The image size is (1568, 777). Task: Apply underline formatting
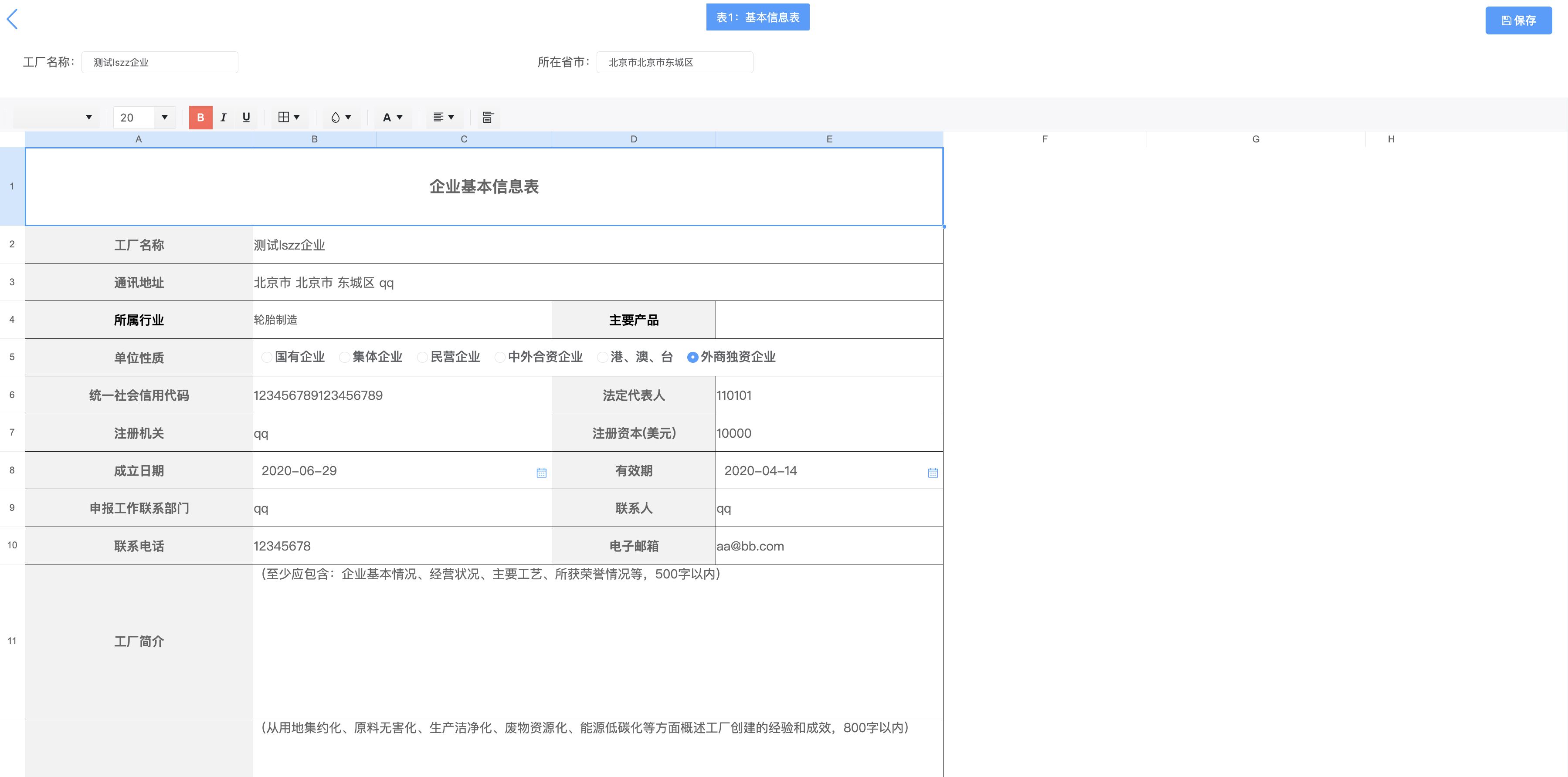tap(246, 118)
